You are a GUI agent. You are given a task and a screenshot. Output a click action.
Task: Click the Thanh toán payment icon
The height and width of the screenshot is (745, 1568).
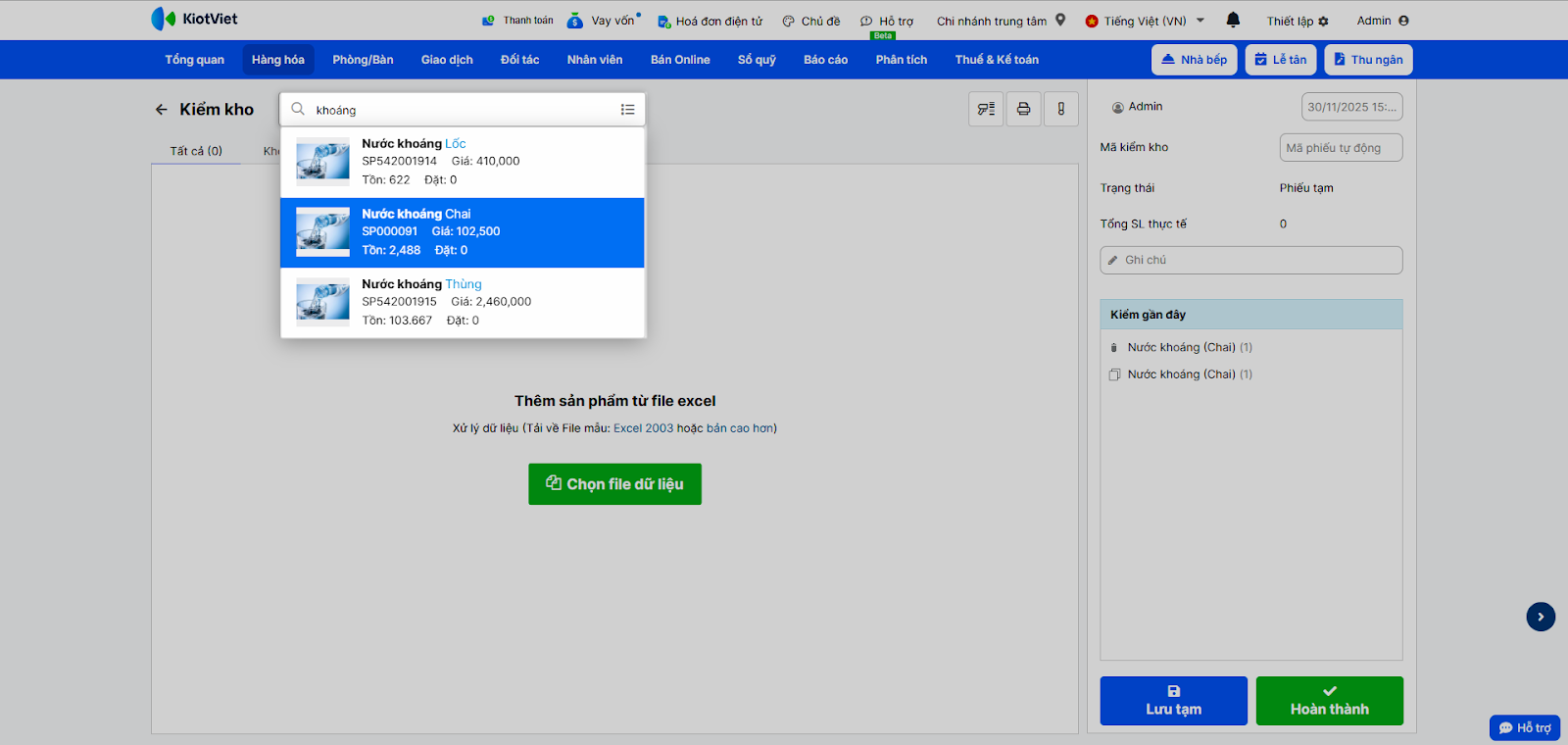pos(488,21)
